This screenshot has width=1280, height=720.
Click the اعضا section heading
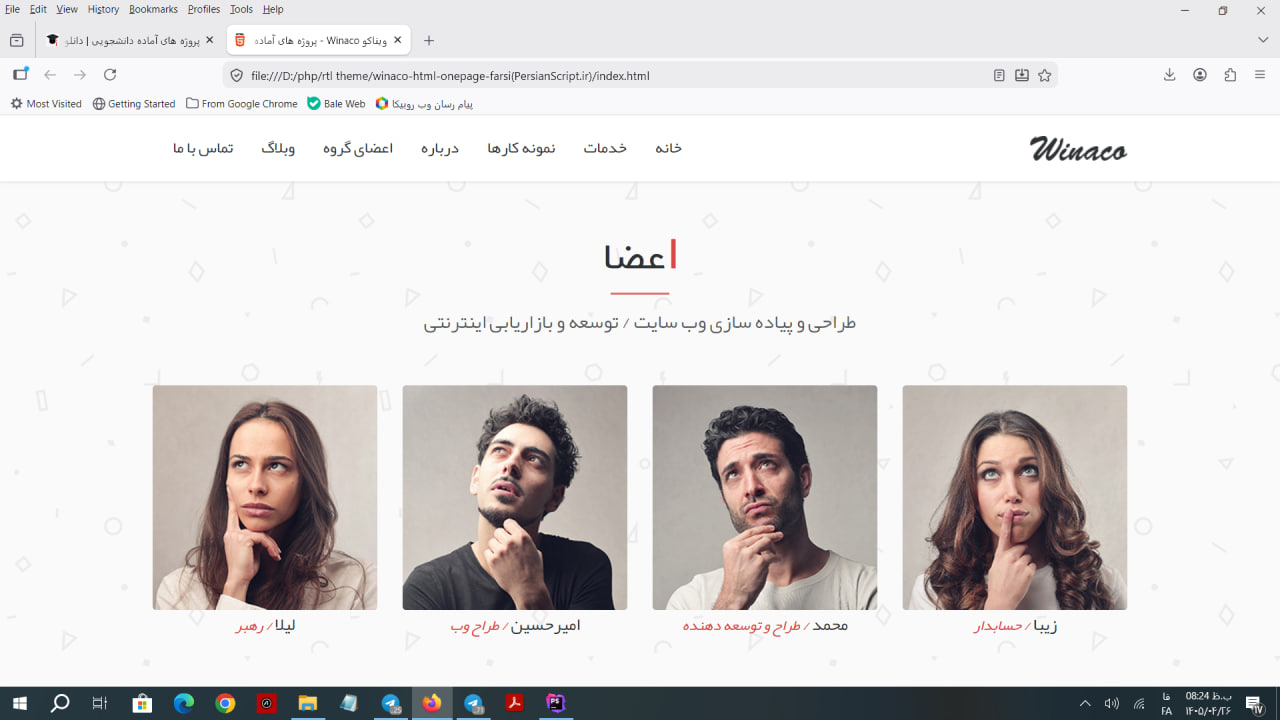coord(640,256)
